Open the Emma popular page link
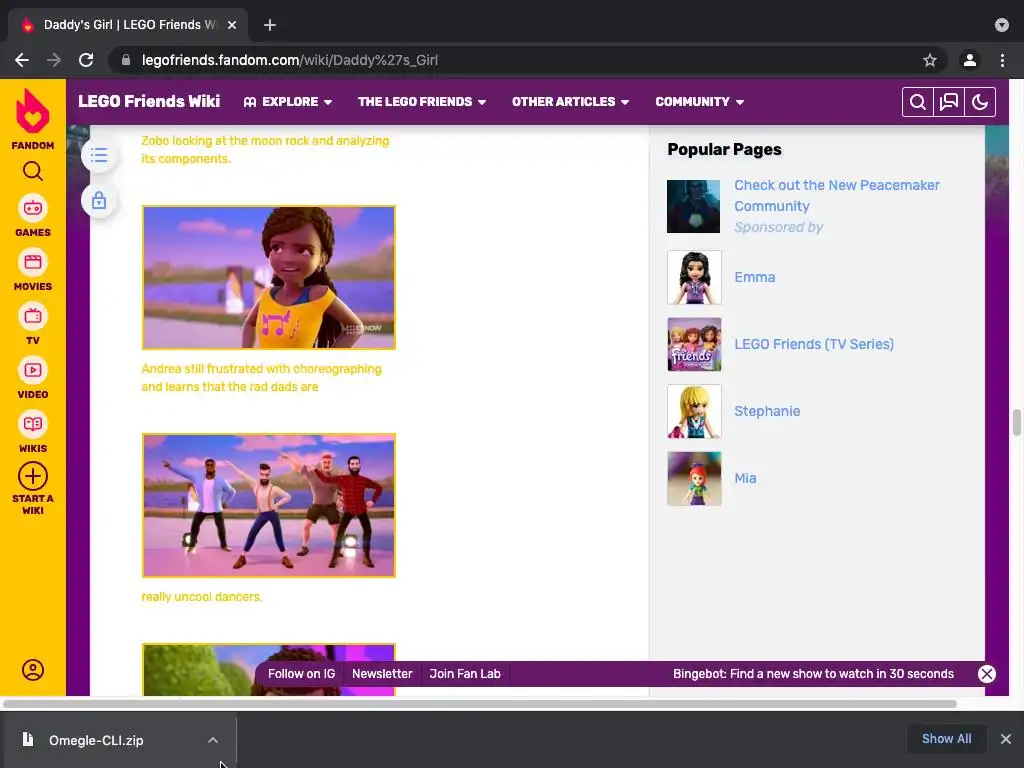1024x768 pixels. (754, 277)
